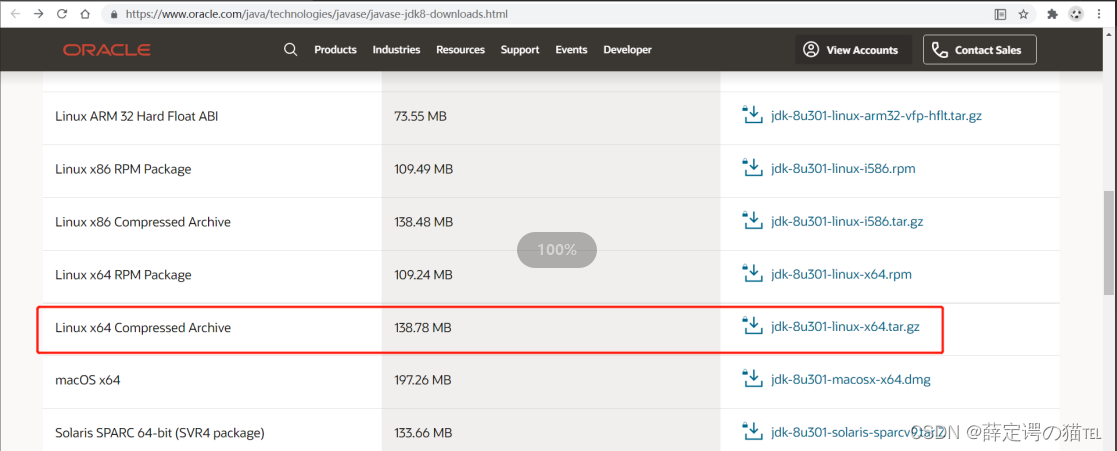
Task: Reload the page with the refresh icon
Action: (x=62, y=14)
